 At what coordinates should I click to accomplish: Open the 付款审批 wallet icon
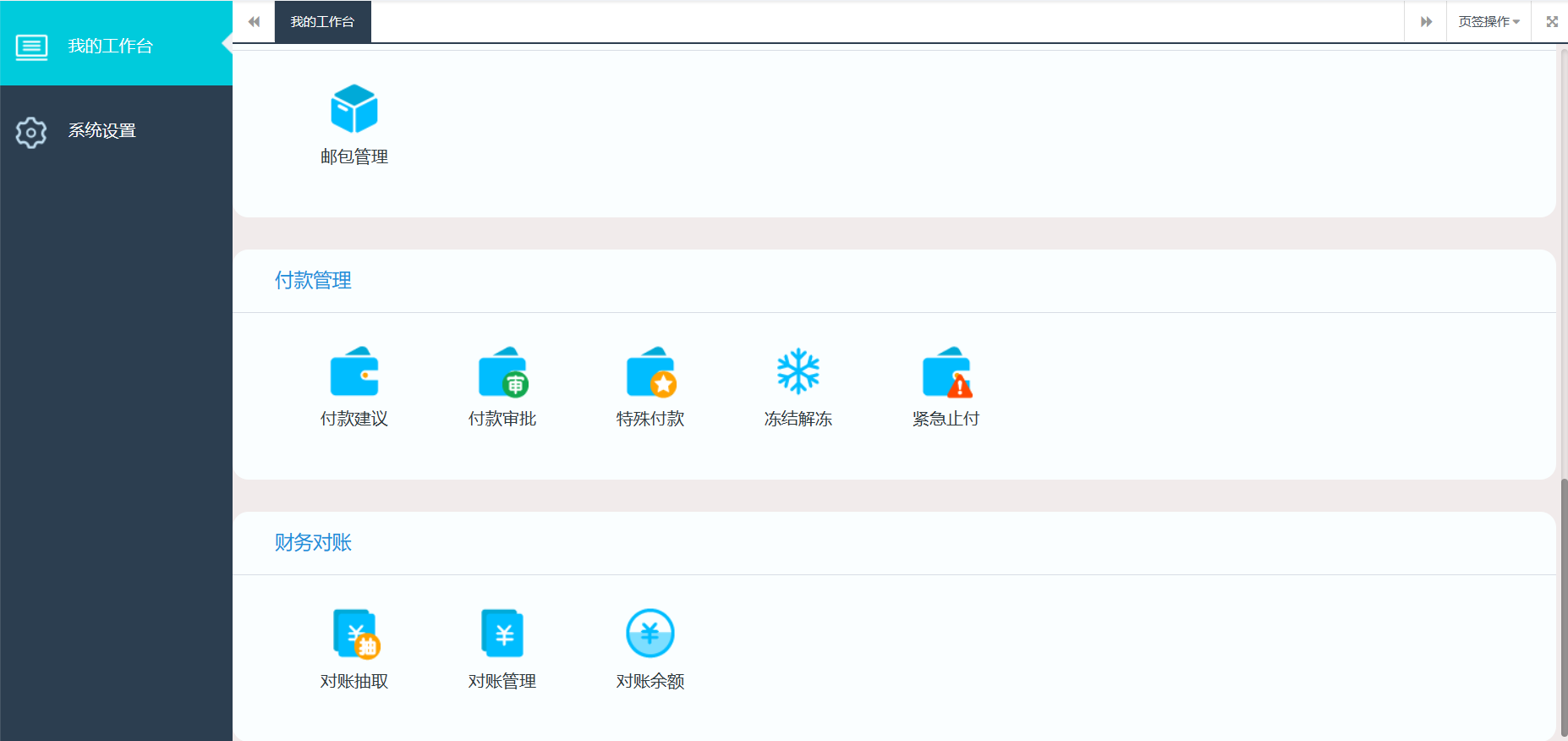pos(503,371)
